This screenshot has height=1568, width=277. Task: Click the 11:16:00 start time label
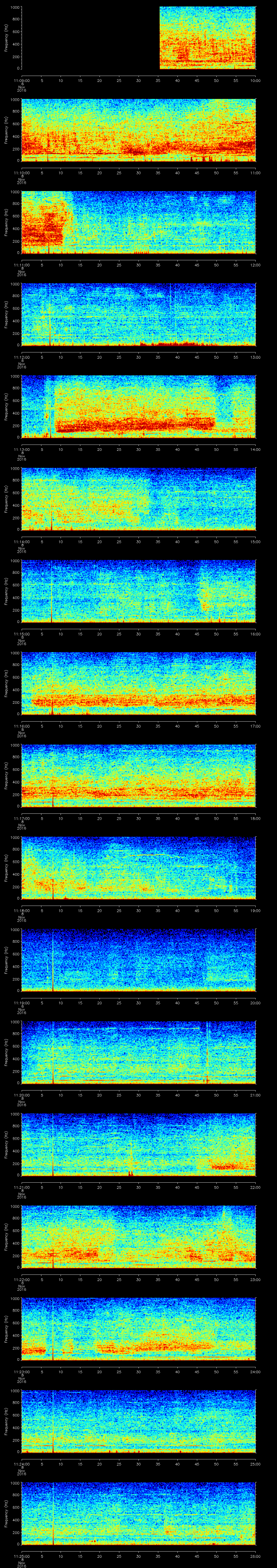tap(21, 726)
